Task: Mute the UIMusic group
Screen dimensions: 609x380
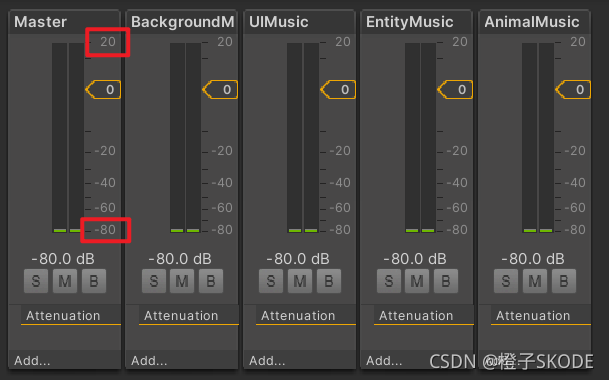Action: coord(300,281)
